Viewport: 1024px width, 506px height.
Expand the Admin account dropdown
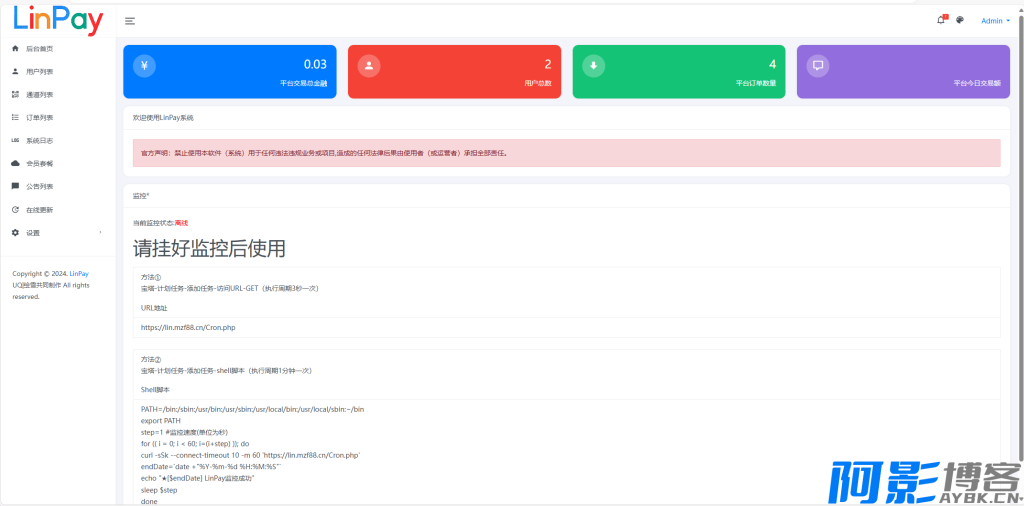click(995, 21)
